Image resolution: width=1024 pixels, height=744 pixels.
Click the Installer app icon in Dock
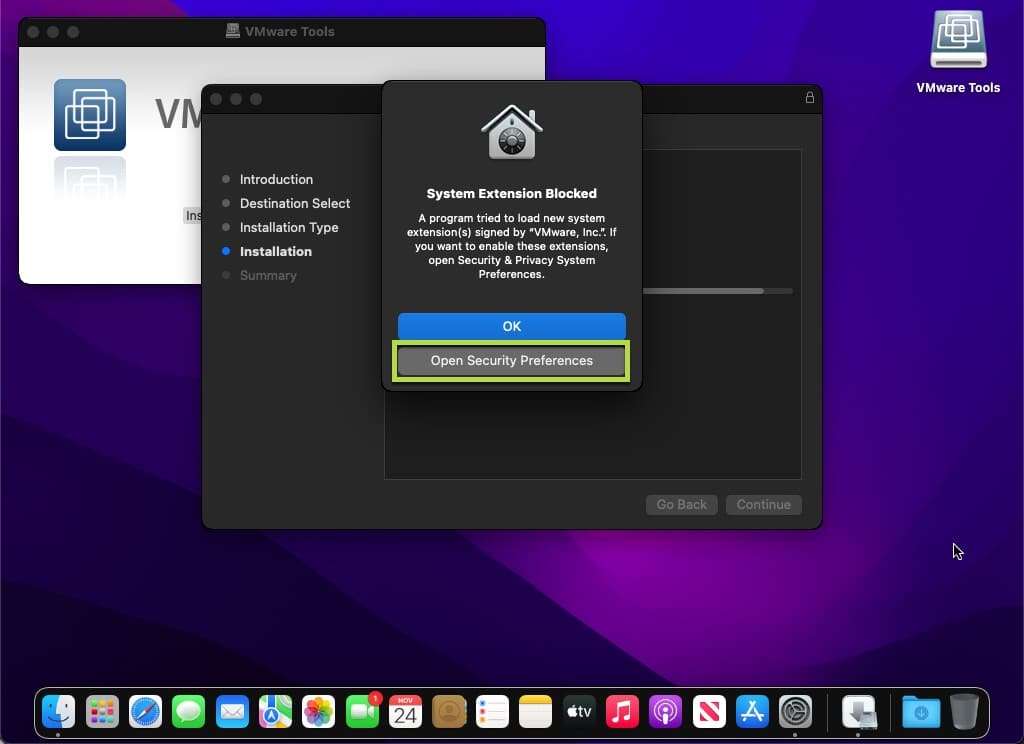[858, 711]
